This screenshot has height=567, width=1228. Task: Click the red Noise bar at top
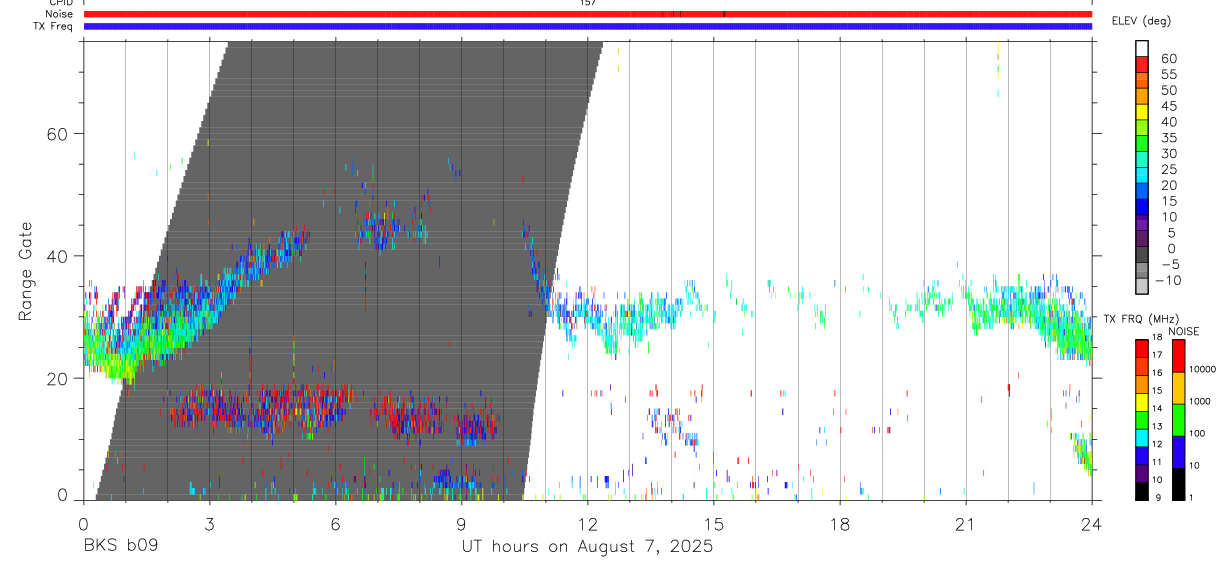tap(587, 14)
